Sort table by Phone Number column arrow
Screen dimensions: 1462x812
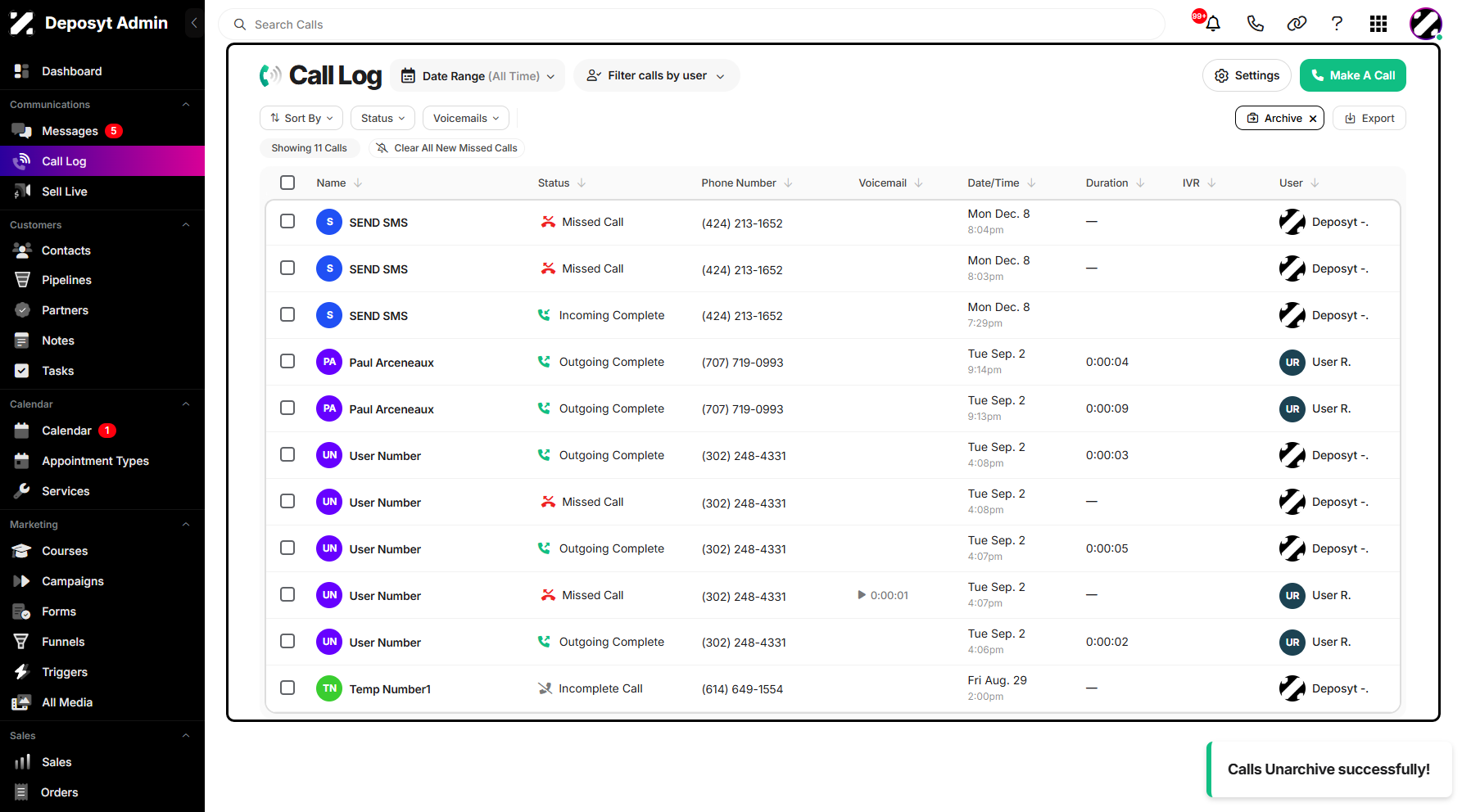(x=788, y=183)
